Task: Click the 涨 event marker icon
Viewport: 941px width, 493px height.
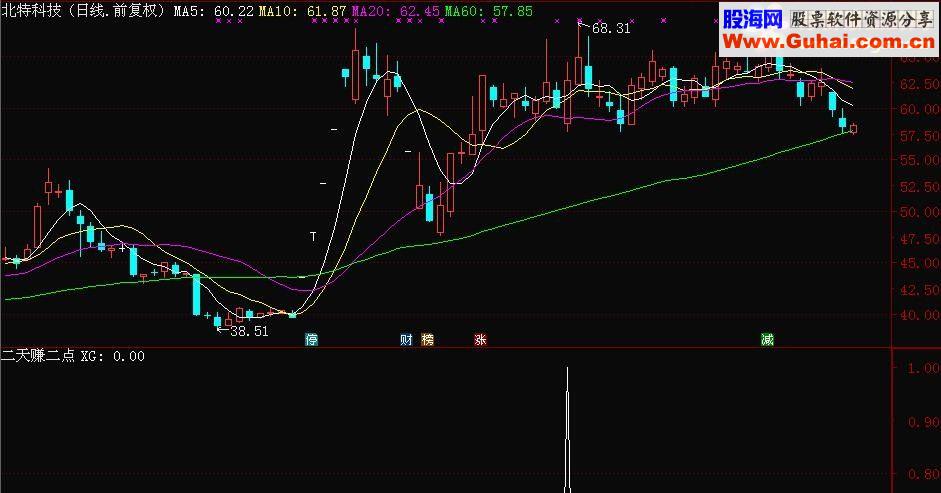Action: coord(480,339)
